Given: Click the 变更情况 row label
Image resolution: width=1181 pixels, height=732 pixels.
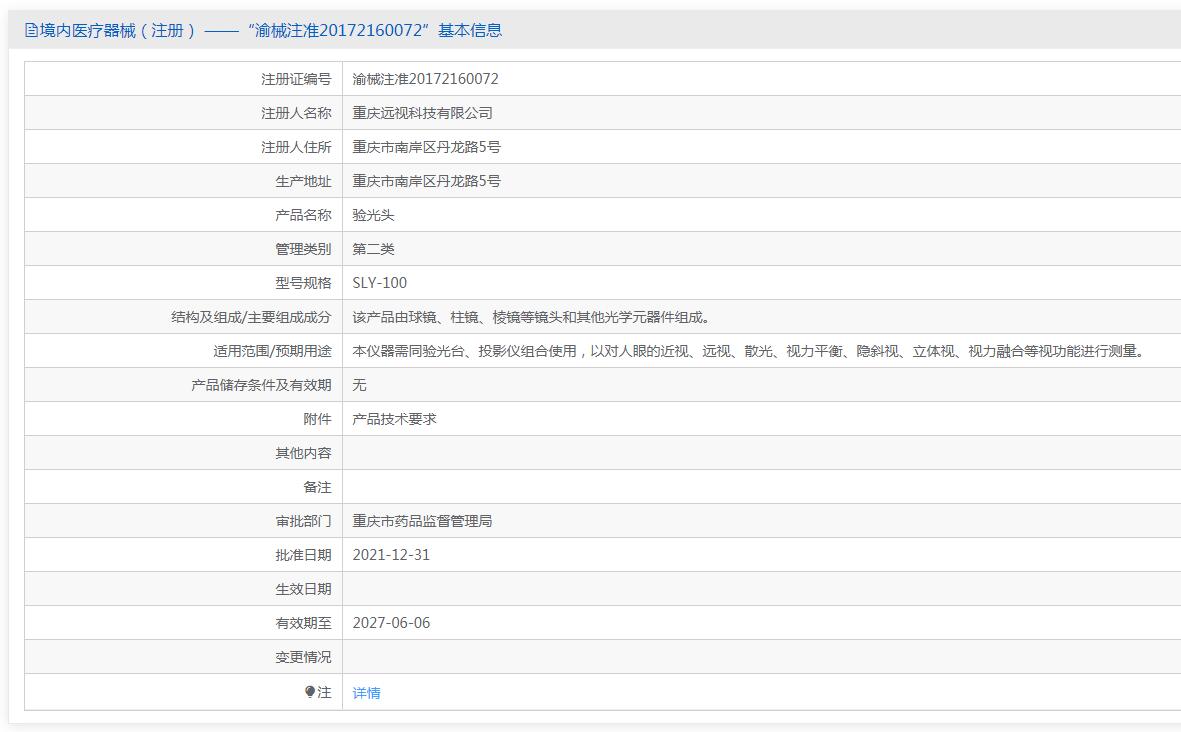Looking at the screenshot, I should coord(303,657).
